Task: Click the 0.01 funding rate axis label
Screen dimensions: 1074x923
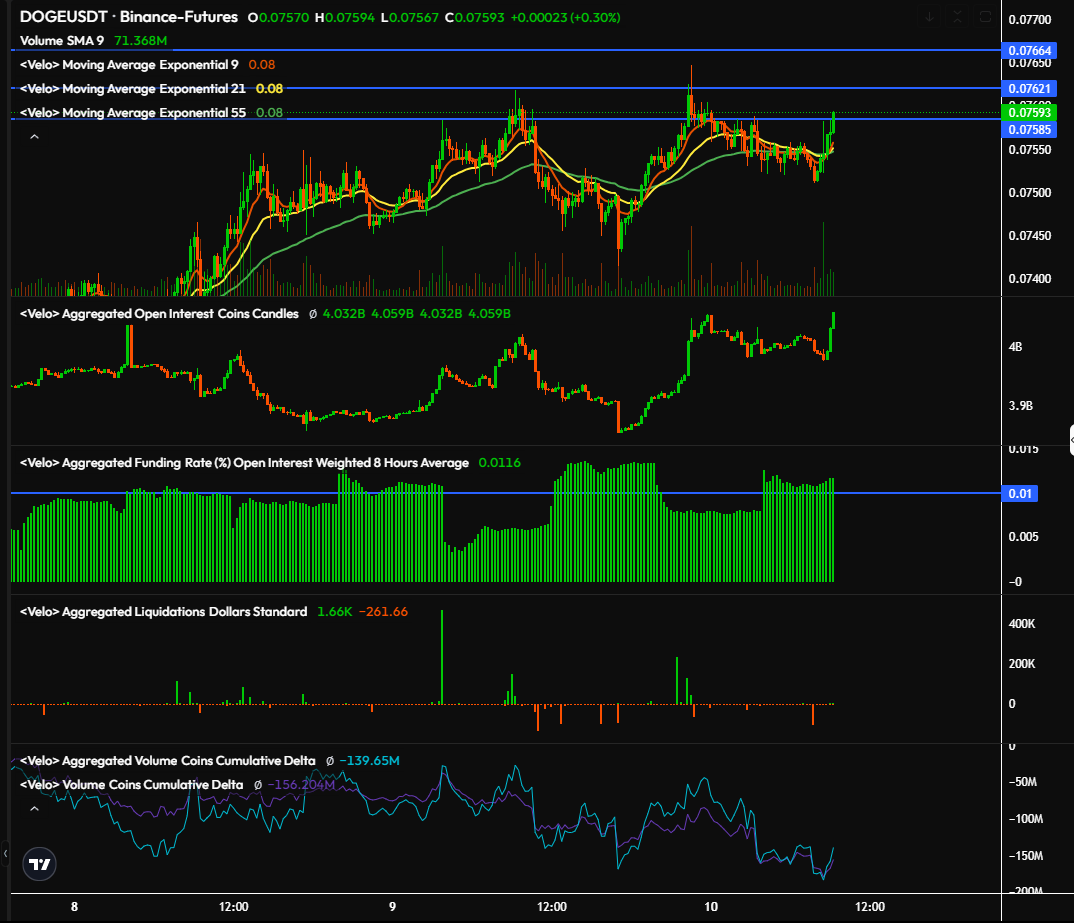Action: 1021,493
